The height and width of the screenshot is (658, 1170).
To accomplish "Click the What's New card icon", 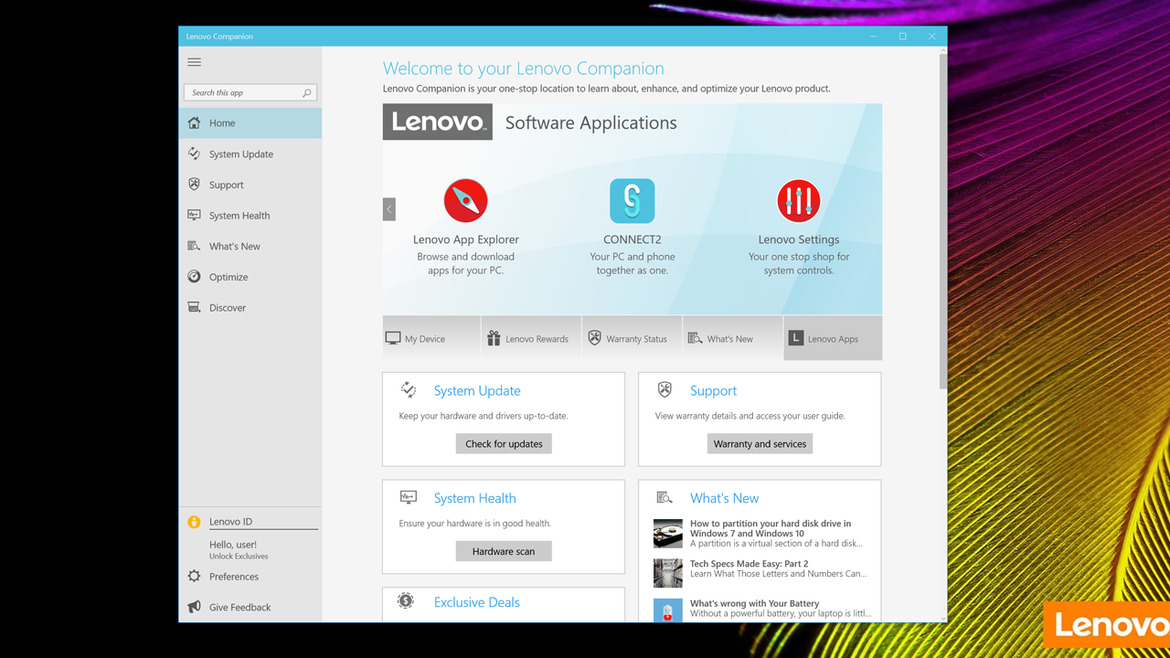I will 664,497.
